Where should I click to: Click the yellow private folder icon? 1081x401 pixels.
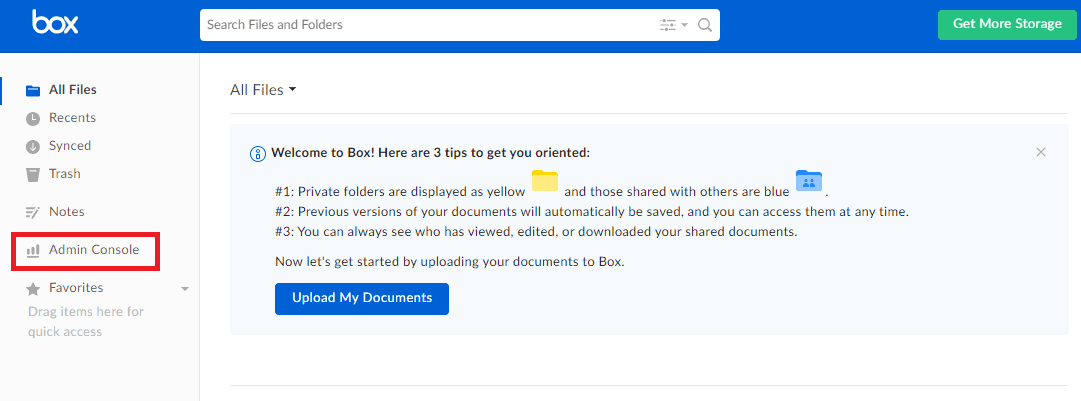click(545, 181)
